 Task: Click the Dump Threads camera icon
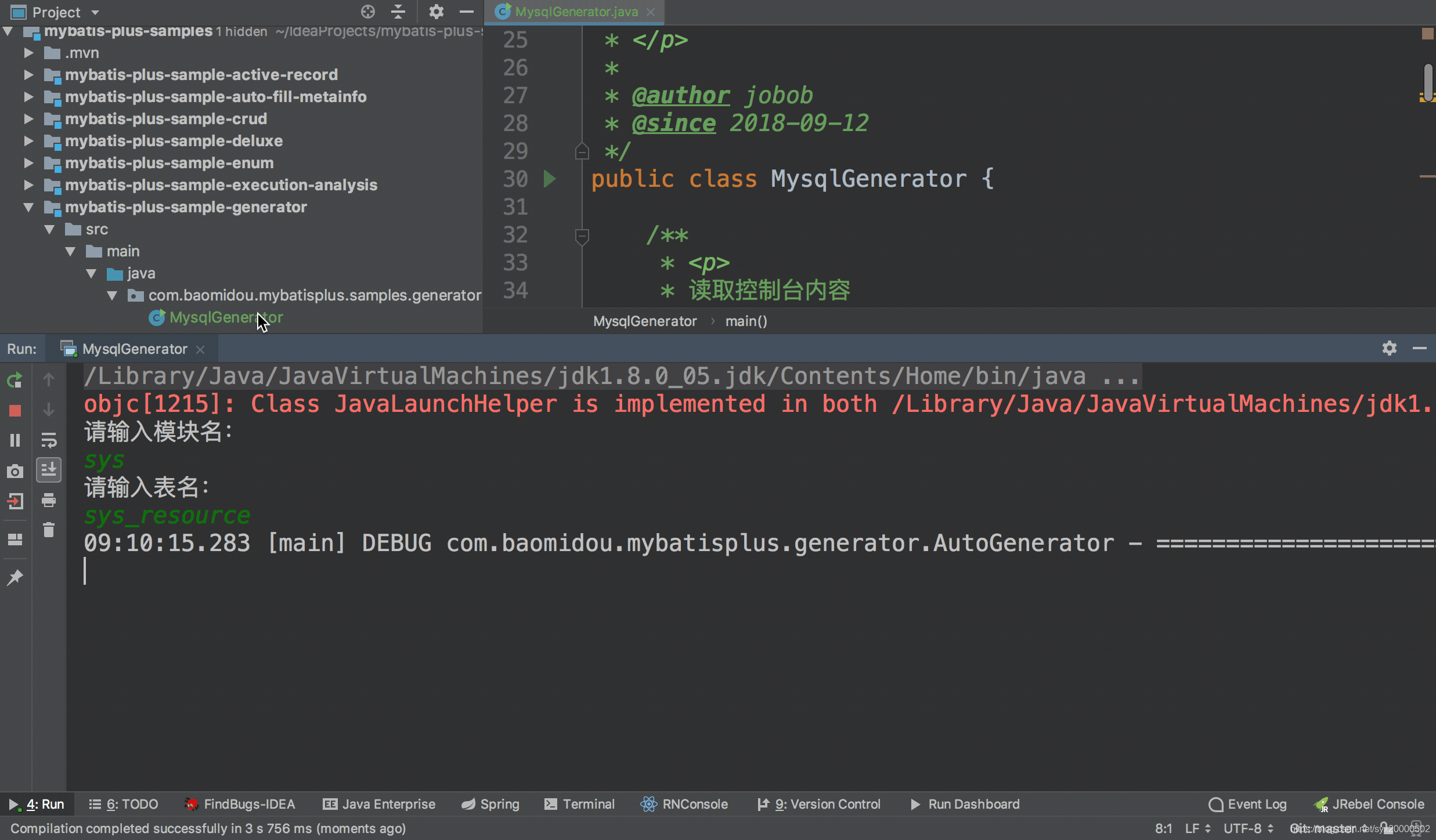pyautogui.click(x=15, y=471)
